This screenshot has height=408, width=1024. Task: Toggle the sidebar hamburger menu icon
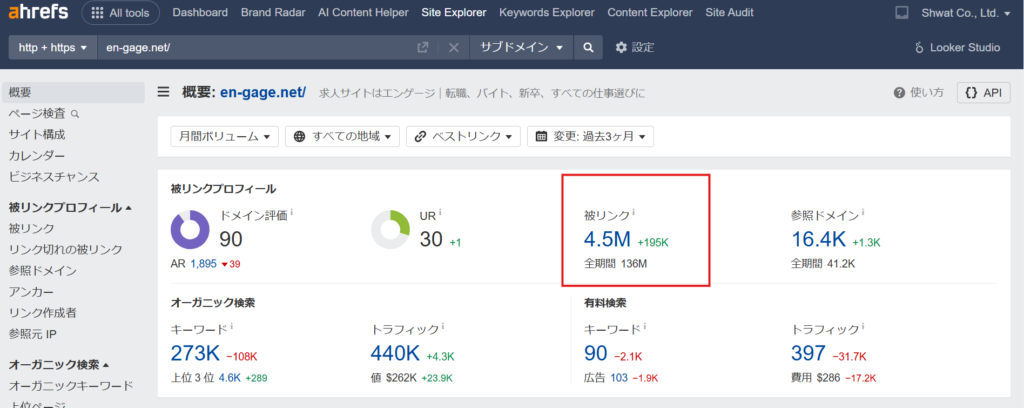coord(163,92)
